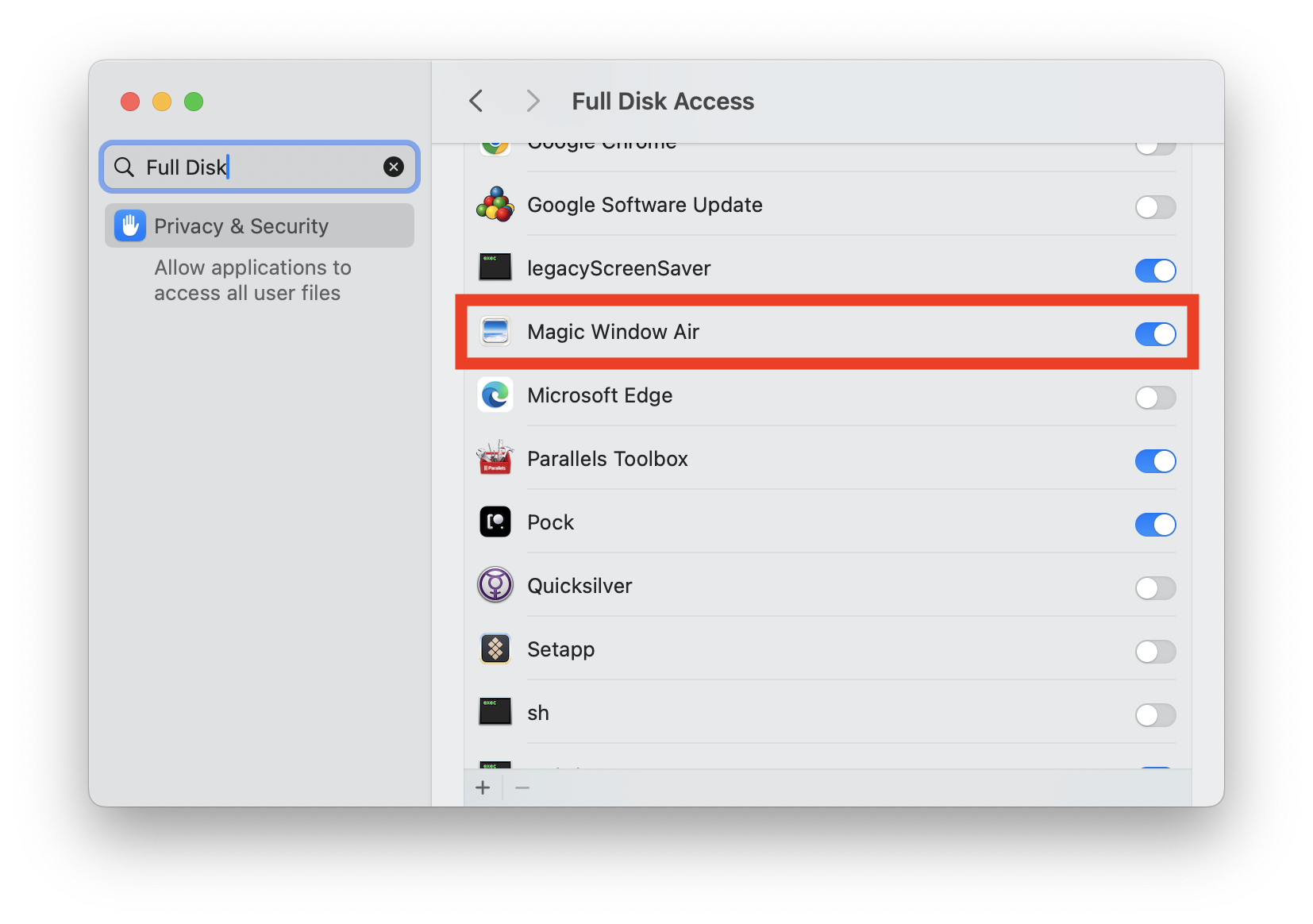Click the Setapp app icon
The image size is (1313, 924).
495,649
